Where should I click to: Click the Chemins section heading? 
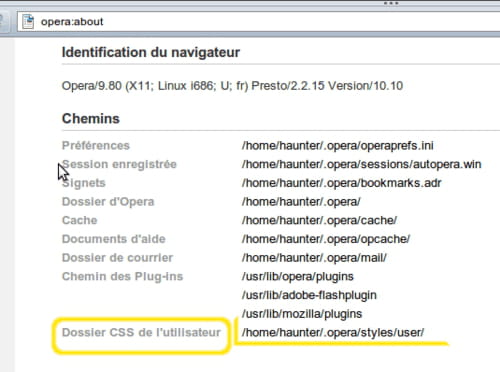tap(91, 119)
